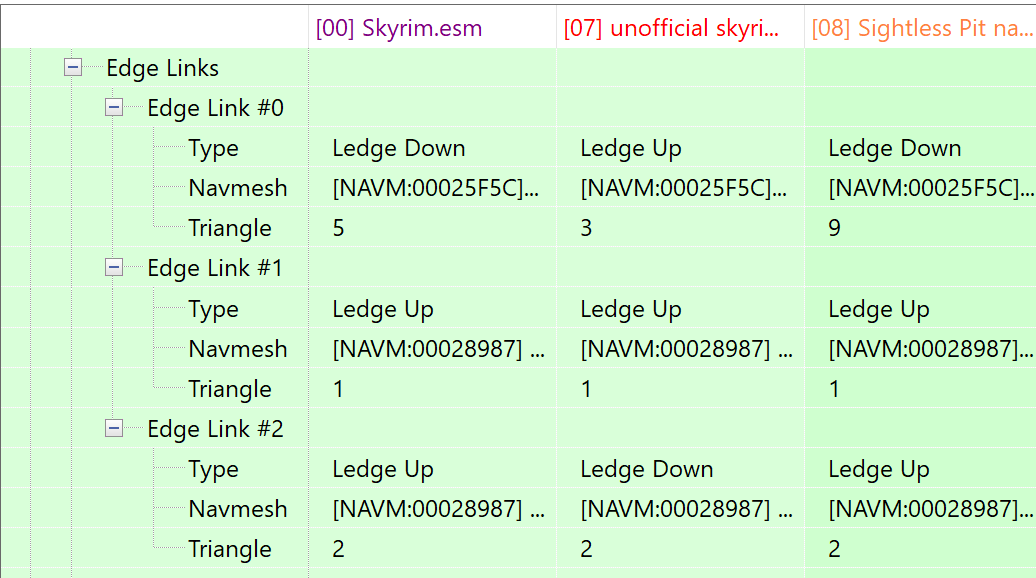Click the unofficial patch Ledge Down cell for Edge Link #2

(x=647, y=469)
